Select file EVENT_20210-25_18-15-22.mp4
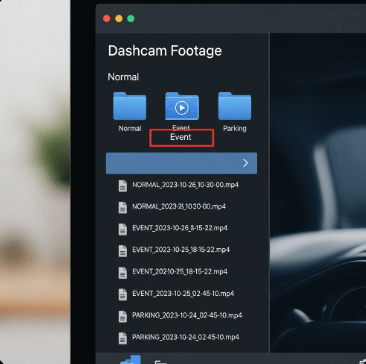Viewport: 366px width, 364px height. pyautogui.click(x=173, y=272)
